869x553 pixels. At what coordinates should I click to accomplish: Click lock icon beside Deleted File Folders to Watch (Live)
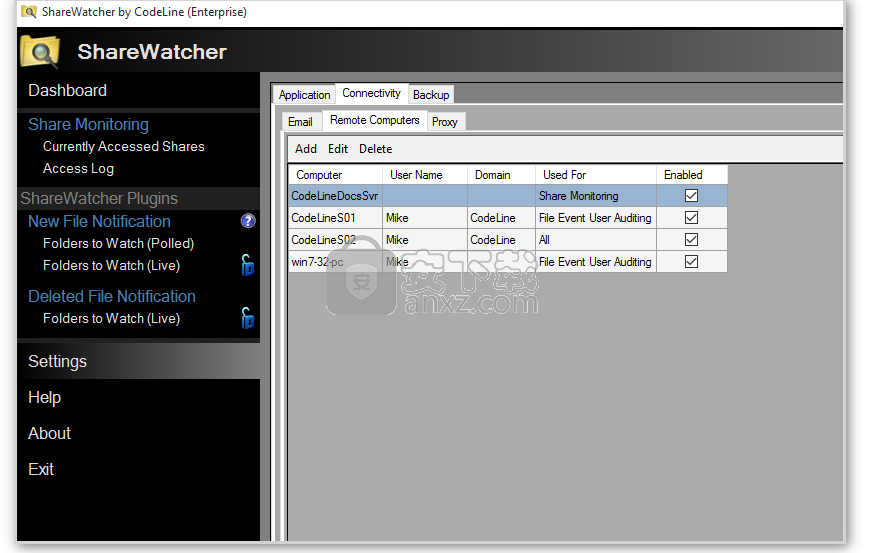[x=247, y=318]
